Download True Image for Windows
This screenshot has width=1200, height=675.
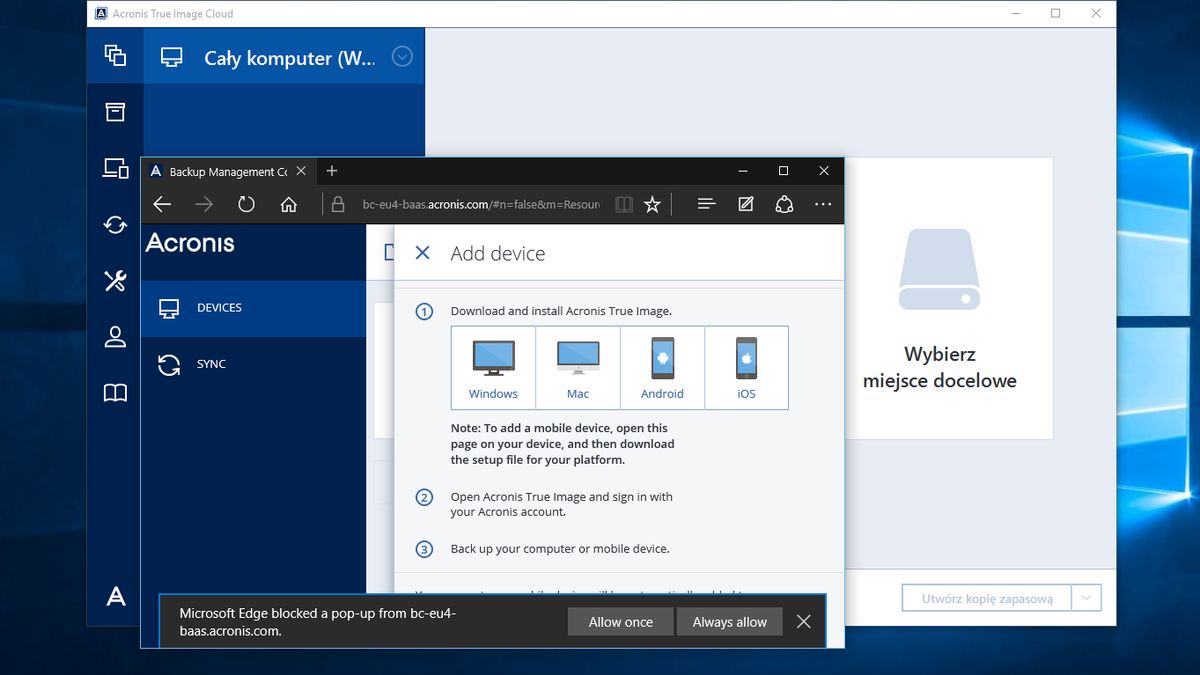493,368
